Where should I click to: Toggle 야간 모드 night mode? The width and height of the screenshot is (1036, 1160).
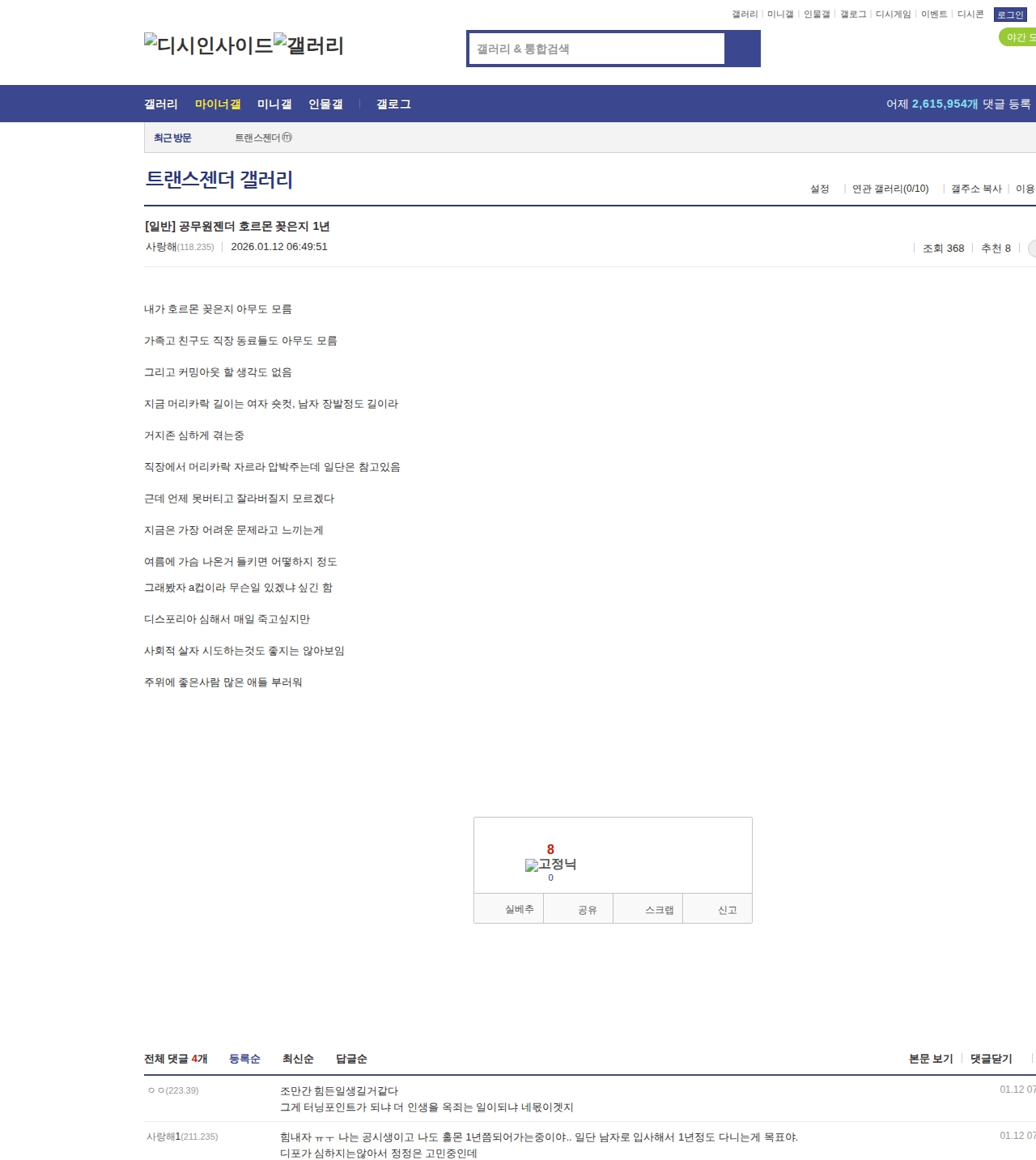click(x=1019, y=37)
